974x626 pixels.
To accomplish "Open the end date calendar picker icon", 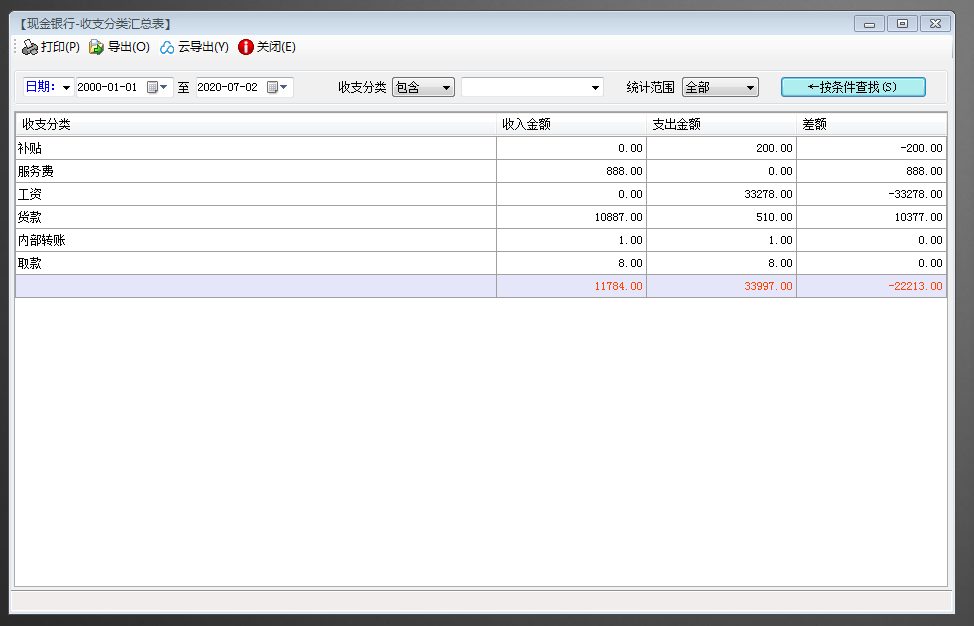I will [x=274, y=88].
